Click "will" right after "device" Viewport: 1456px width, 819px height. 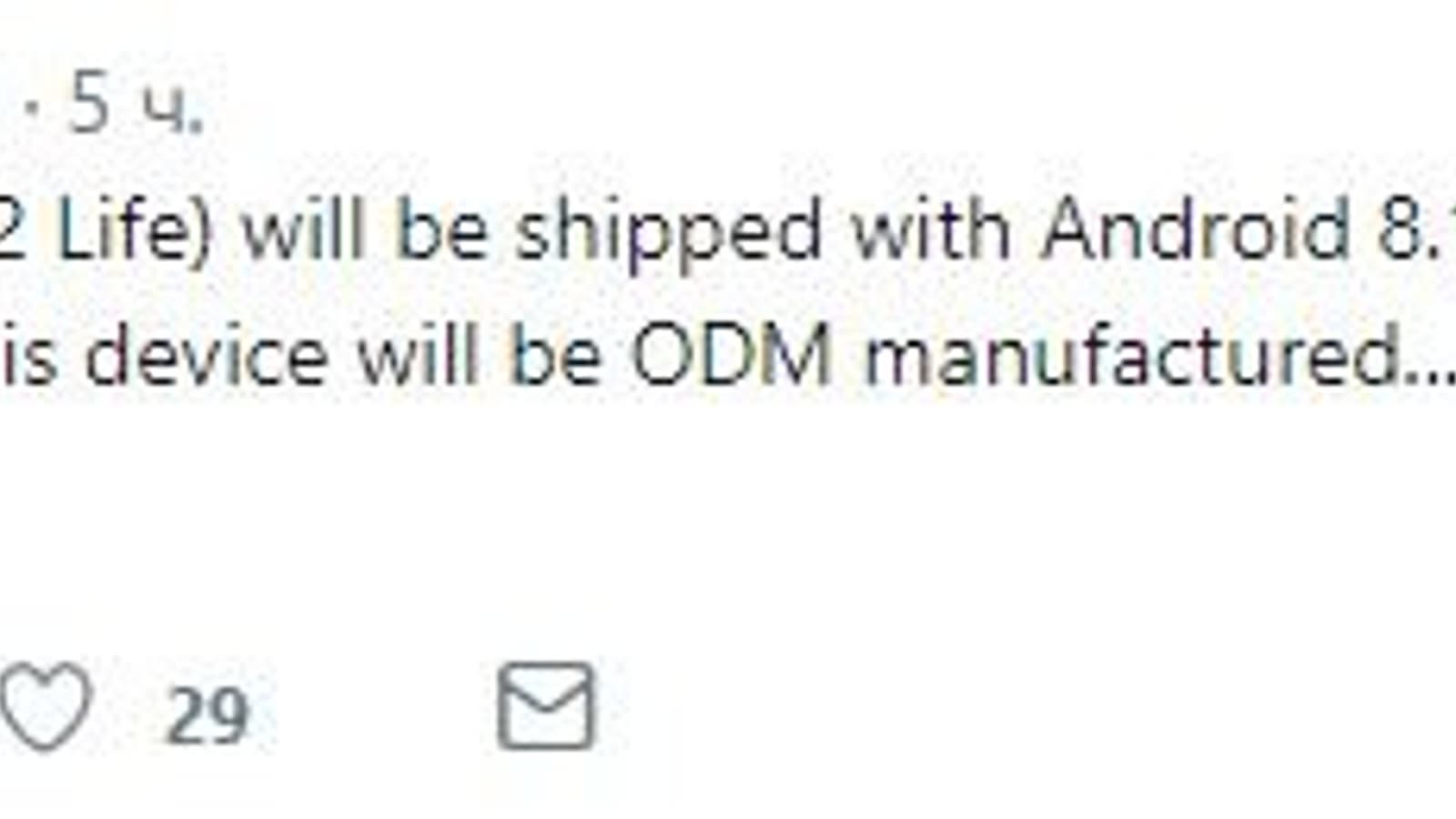(418, 355)
